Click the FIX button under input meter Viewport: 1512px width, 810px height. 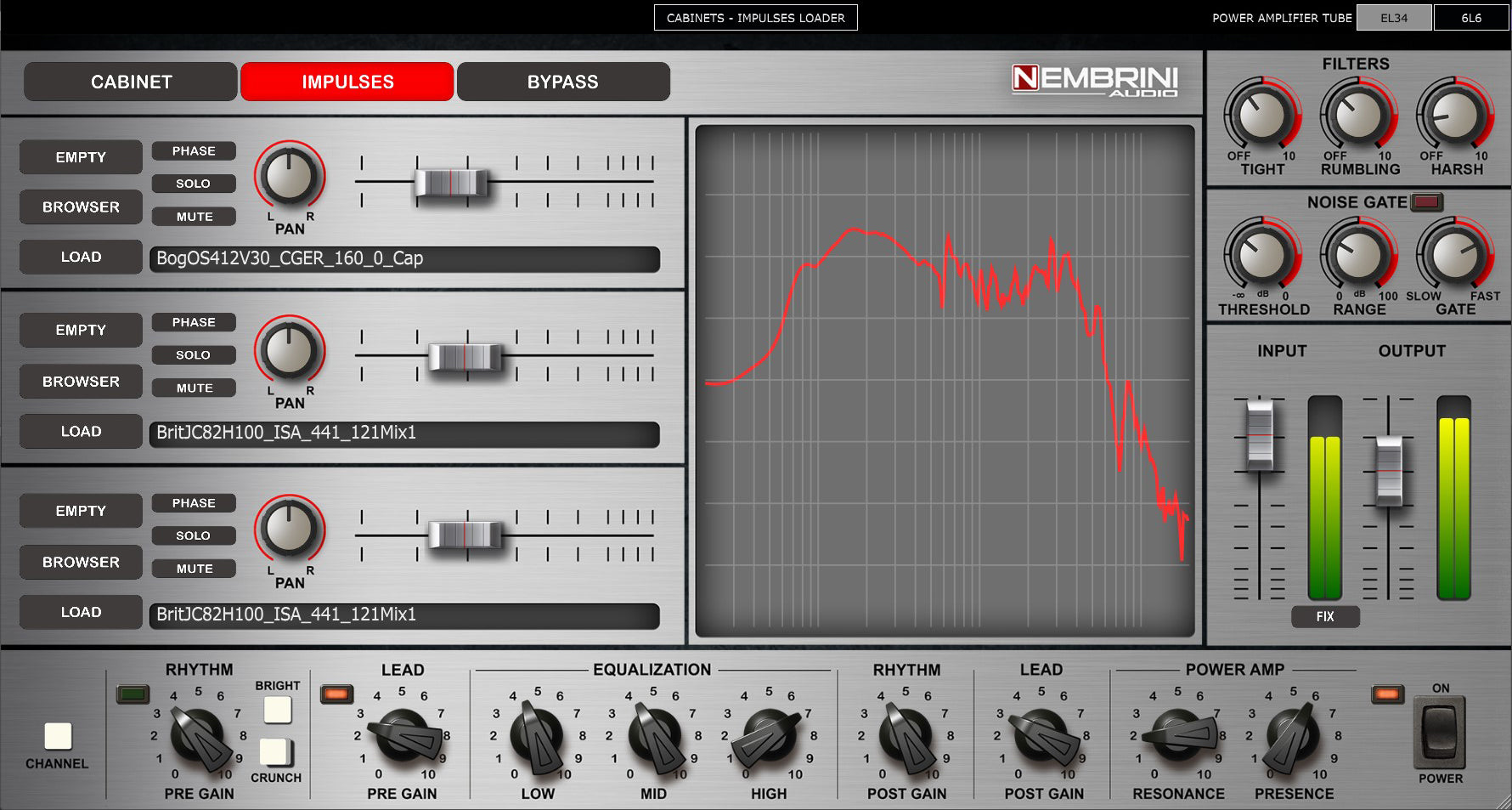(x=1325, y=616)
